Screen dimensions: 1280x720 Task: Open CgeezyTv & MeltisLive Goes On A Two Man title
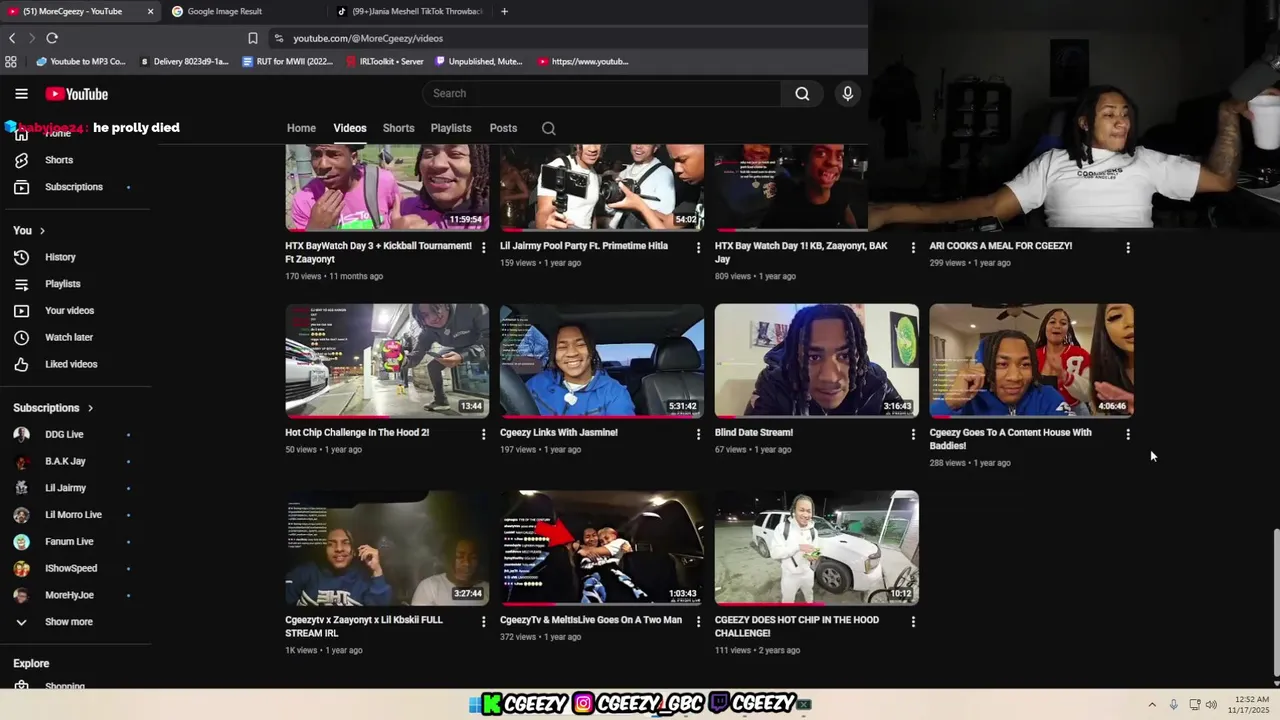(x=591, y=620)
